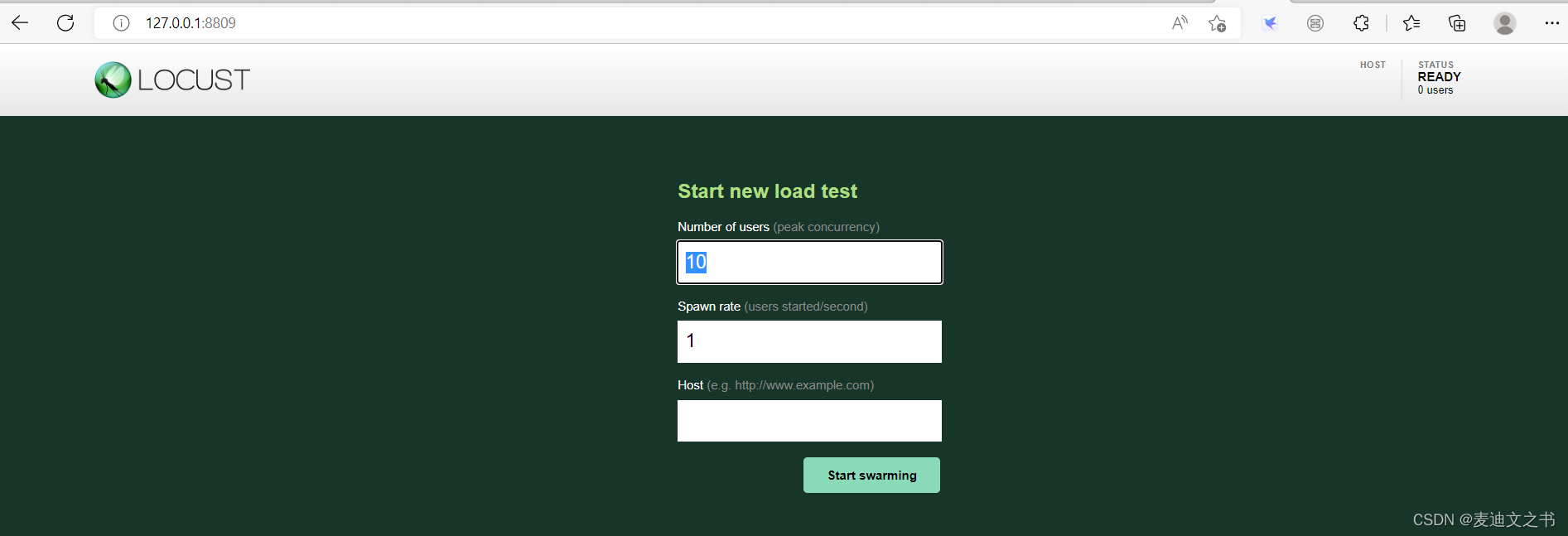1568x536 pixels.
Task: Click the Start swarming button
Action: (x=871, y=476)
